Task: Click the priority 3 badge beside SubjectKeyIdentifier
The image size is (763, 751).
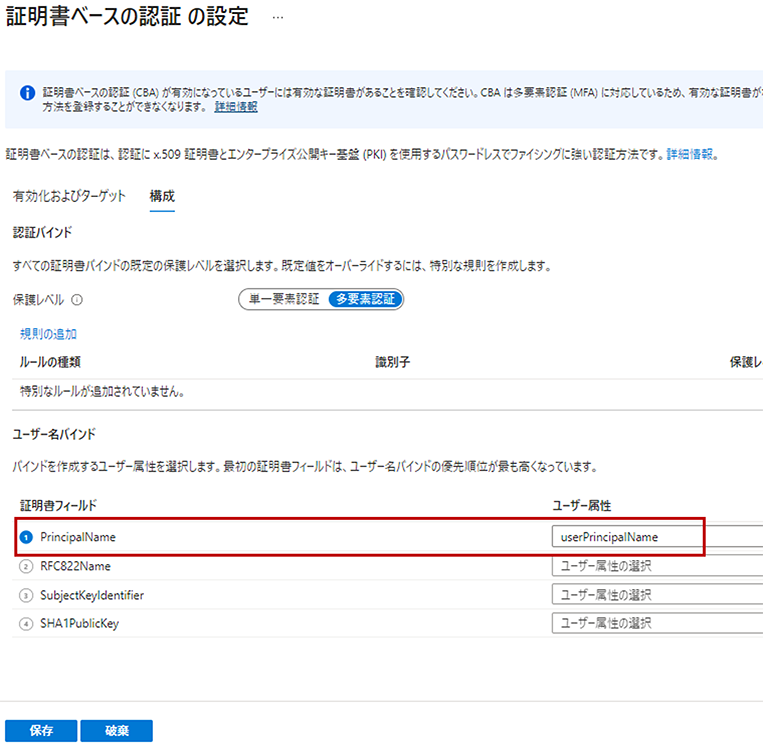Action: (26, 595)
